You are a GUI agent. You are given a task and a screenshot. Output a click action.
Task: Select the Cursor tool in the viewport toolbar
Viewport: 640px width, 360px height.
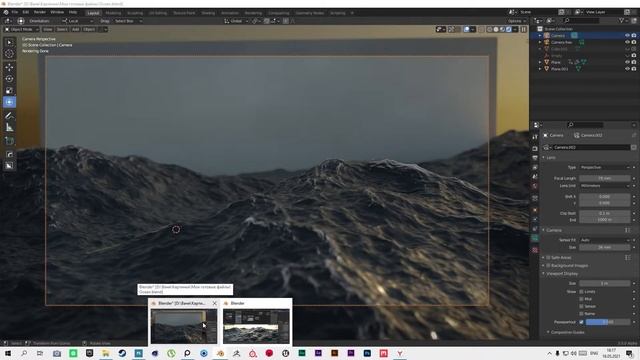coord(9,53)
